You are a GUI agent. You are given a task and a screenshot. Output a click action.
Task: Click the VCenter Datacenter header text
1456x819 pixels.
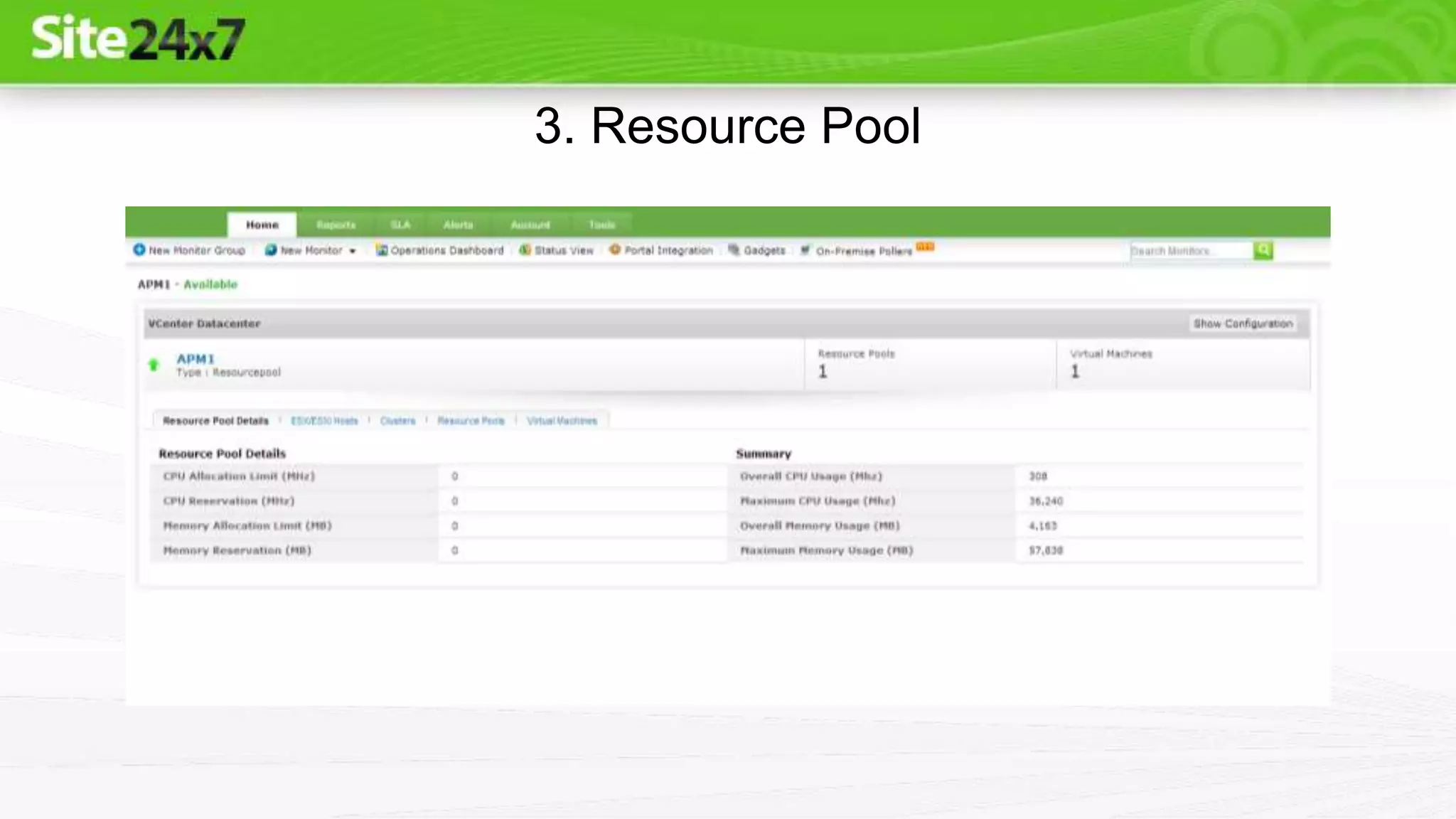[x=204, y=323]
